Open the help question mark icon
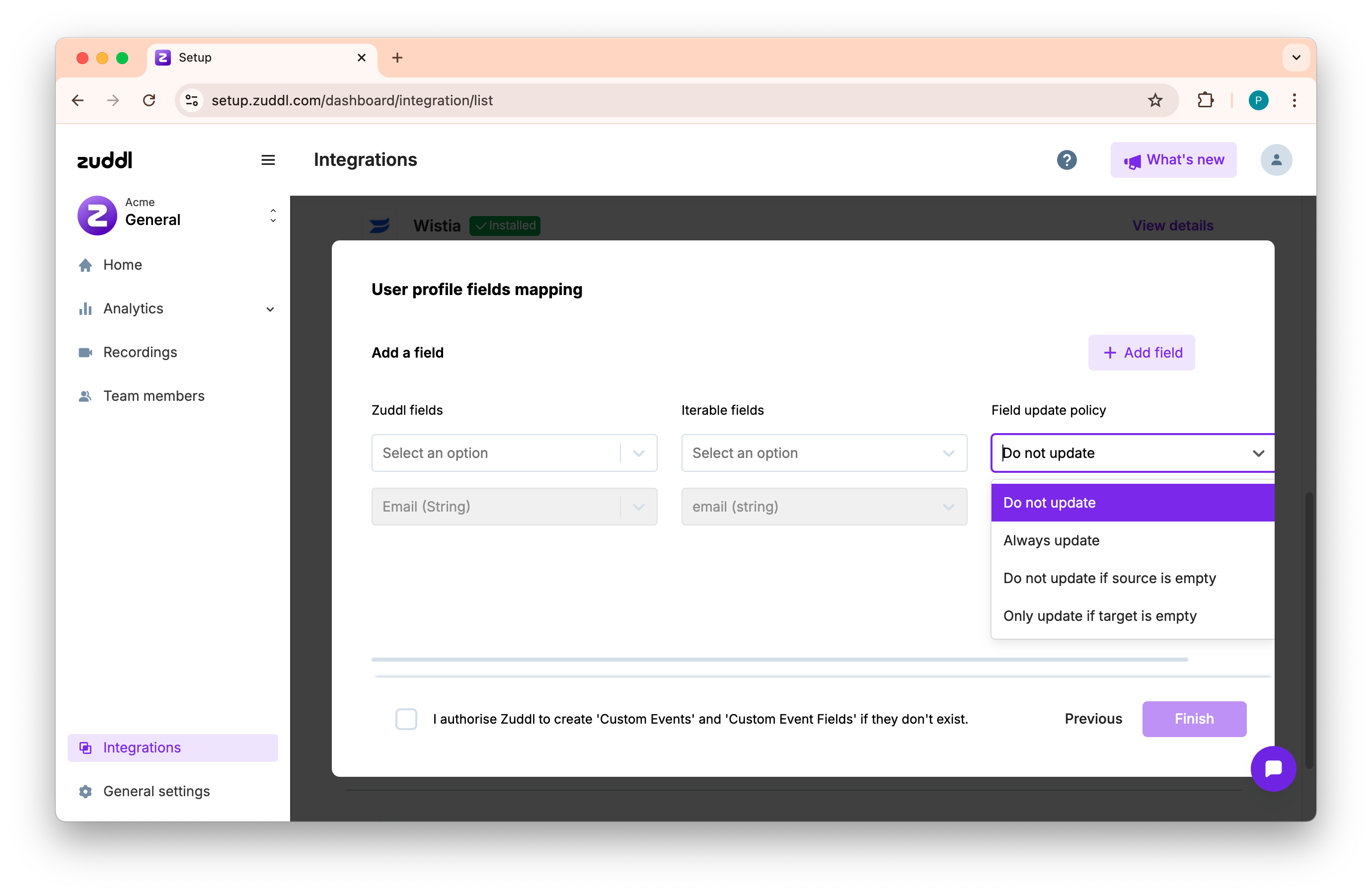Image resolution: width=1372 pixels, height=895 pixels. click(1067, 159)
